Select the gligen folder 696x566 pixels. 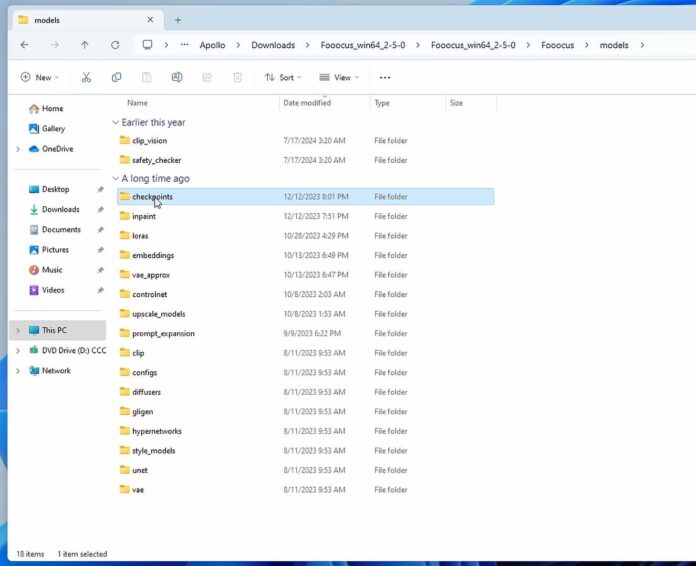(x=305, y=412)
